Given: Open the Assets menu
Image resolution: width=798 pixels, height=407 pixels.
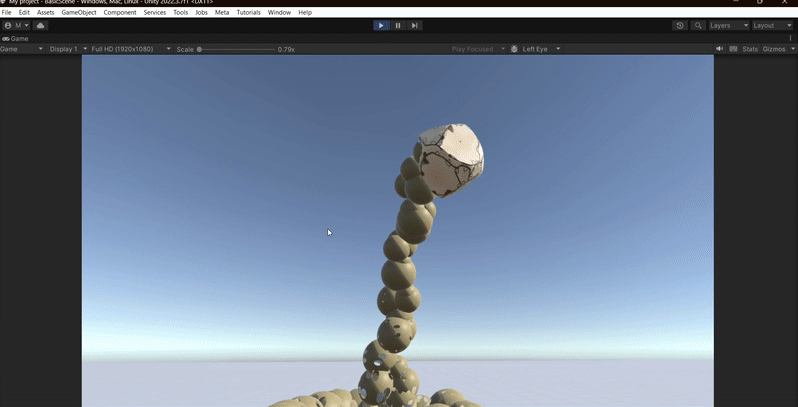Looking at the screenshot, I should click(45, 12).
